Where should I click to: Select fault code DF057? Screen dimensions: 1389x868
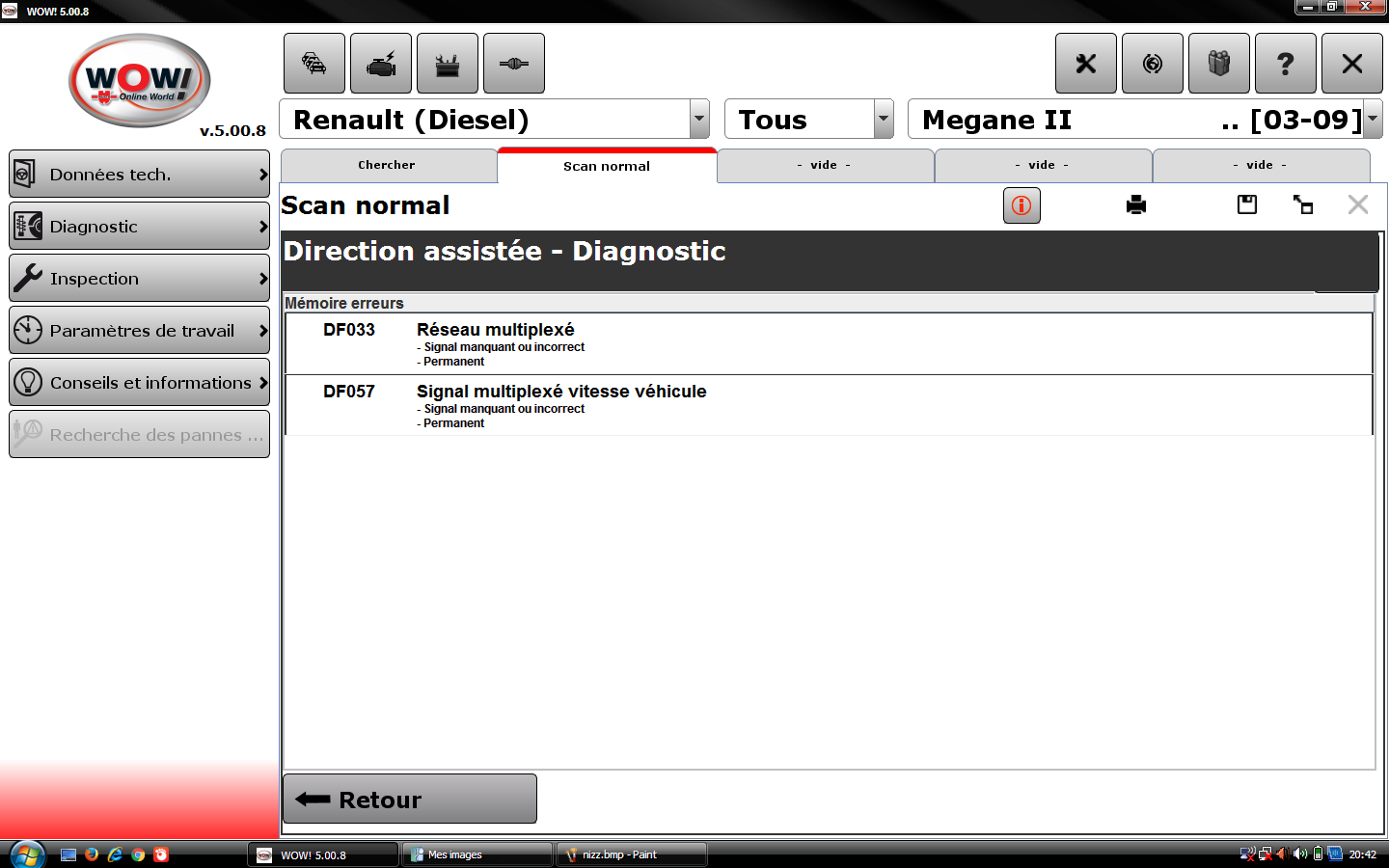point(349,392)
